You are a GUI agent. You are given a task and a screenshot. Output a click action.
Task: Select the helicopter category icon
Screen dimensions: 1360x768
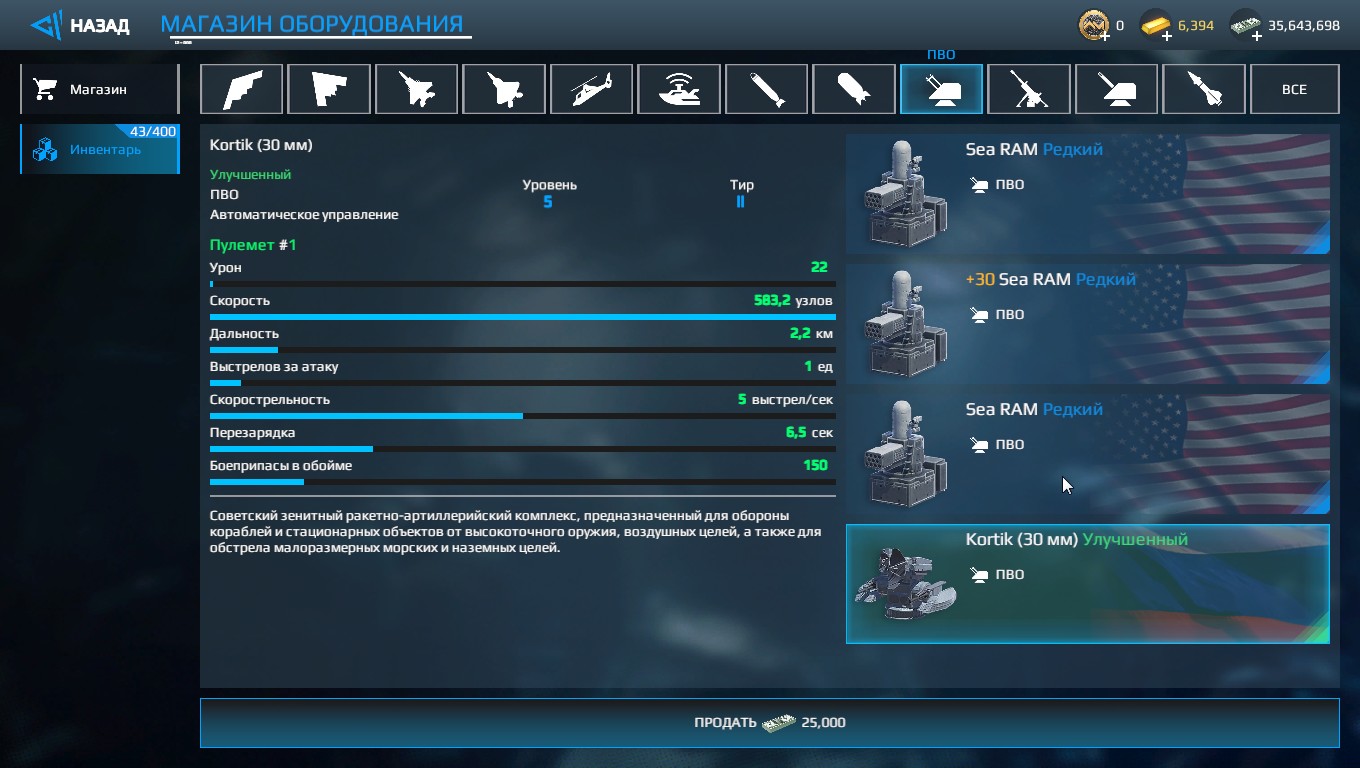click(591, 89)
